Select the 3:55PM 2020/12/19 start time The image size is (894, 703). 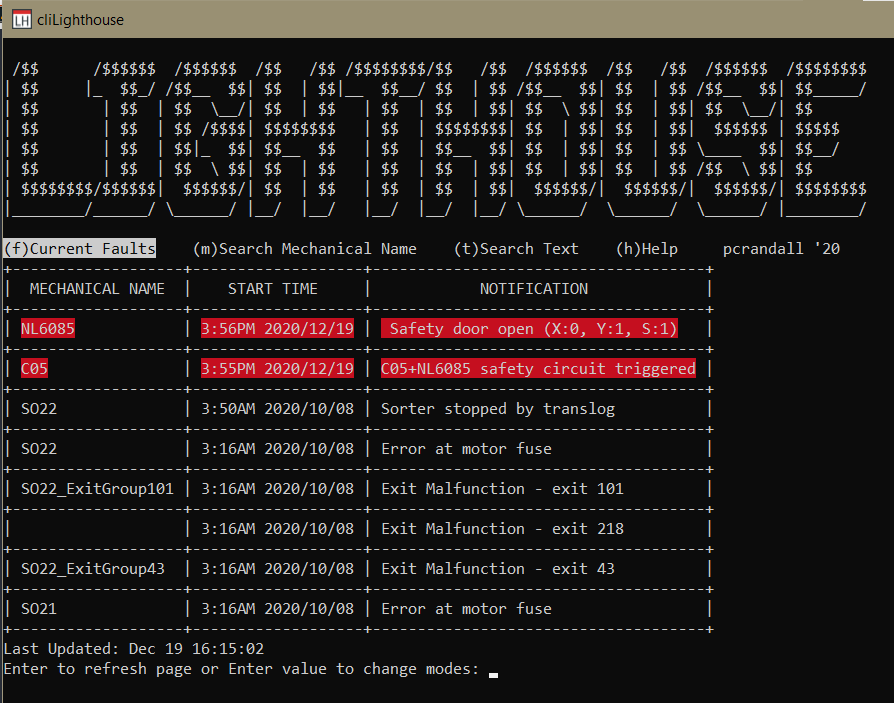pos(277,369)
